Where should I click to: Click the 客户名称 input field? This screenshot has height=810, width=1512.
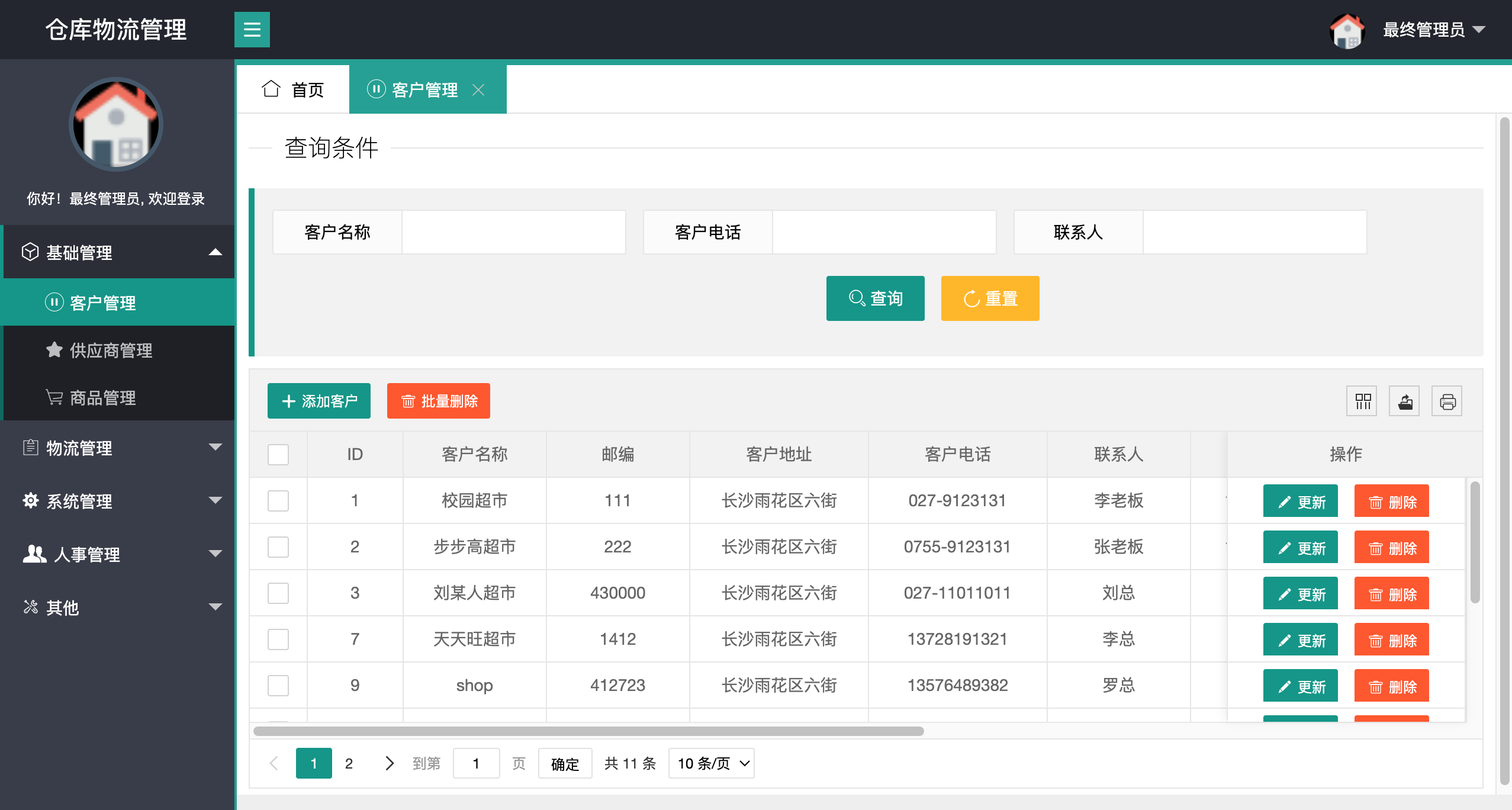(514, 232)
